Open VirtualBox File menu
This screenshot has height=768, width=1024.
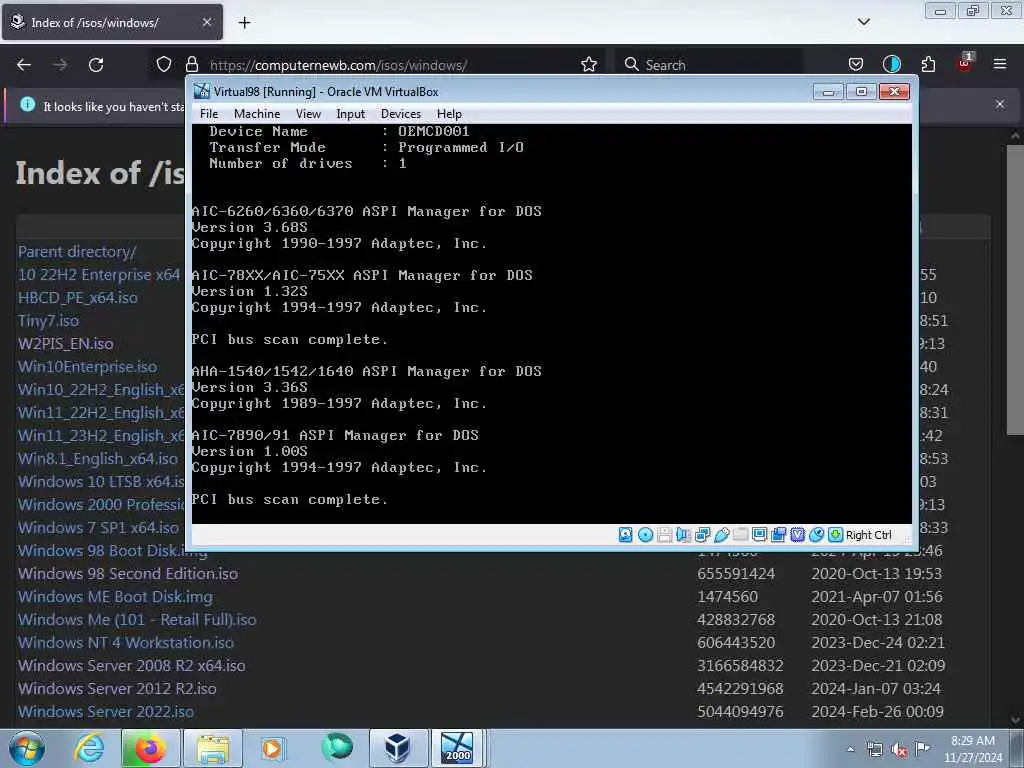click(209, 114)
